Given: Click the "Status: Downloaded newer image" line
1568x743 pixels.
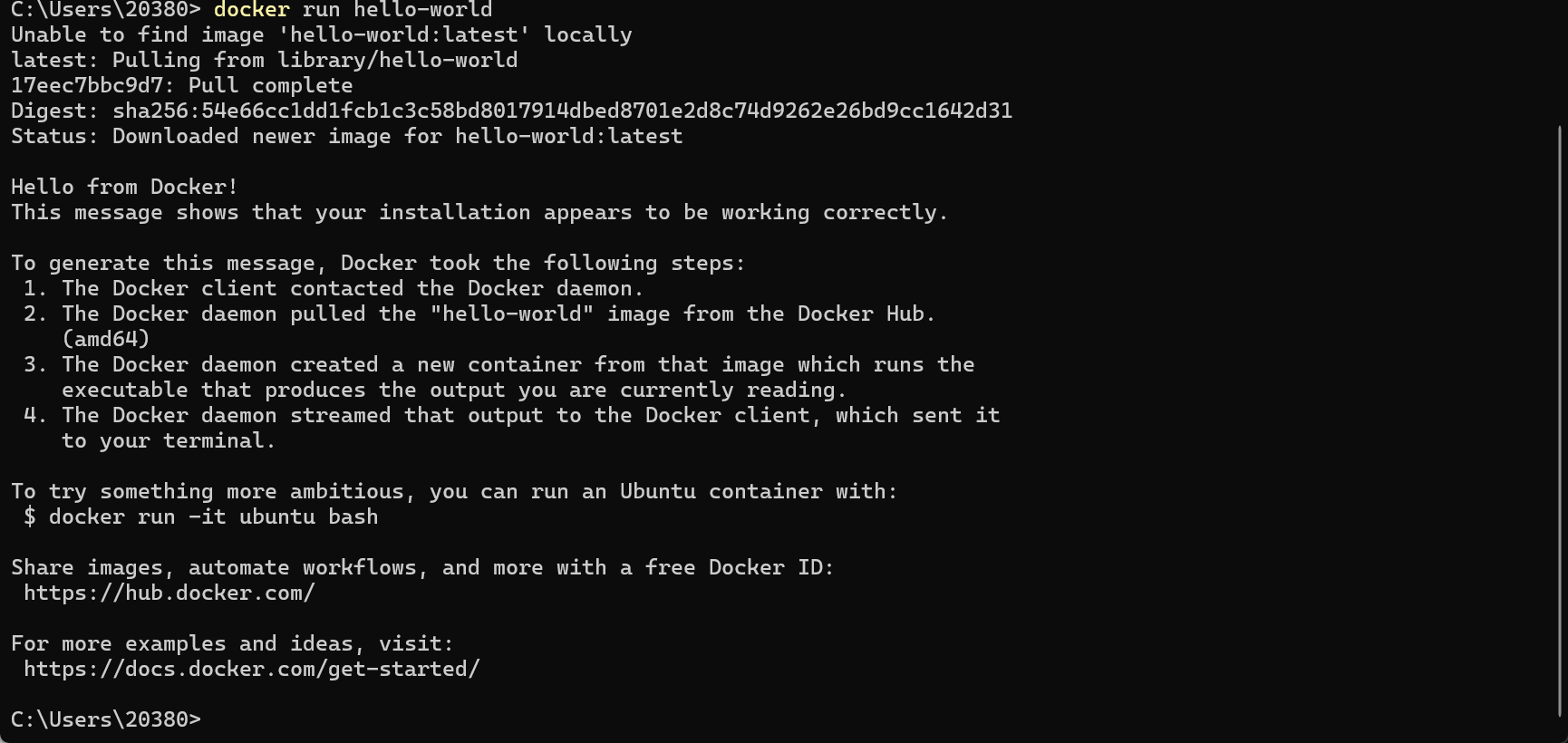Looking at the screenshot, I should pos(346,137).
